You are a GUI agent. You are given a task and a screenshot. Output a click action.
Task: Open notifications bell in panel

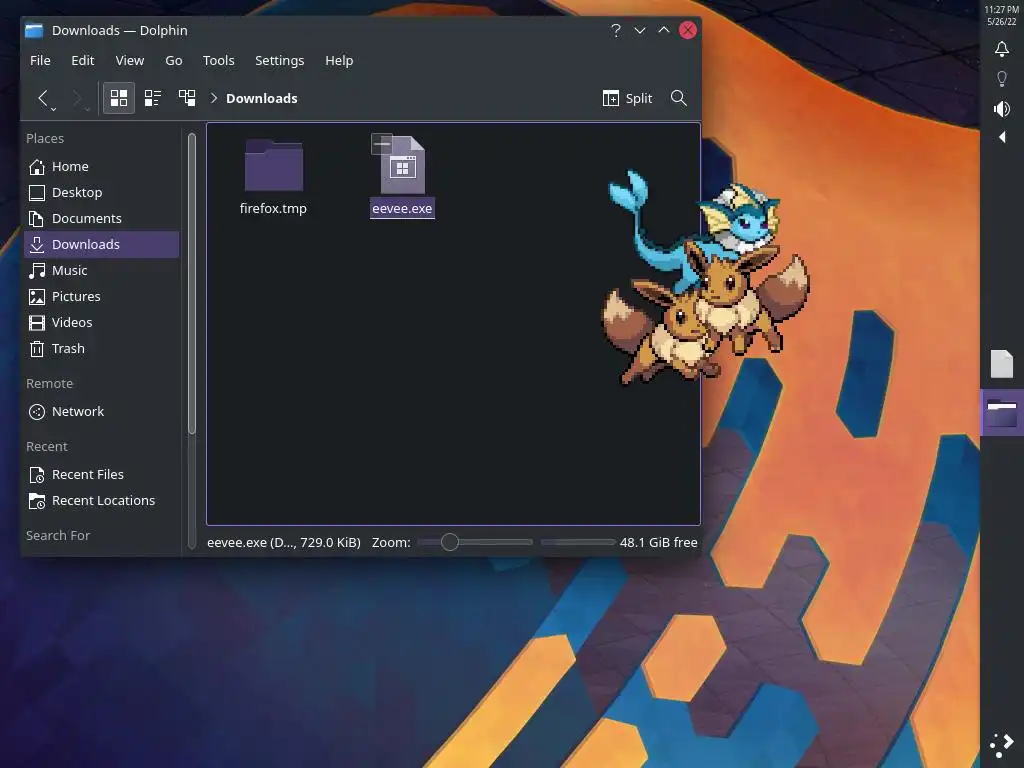[x=1001, y=49]
